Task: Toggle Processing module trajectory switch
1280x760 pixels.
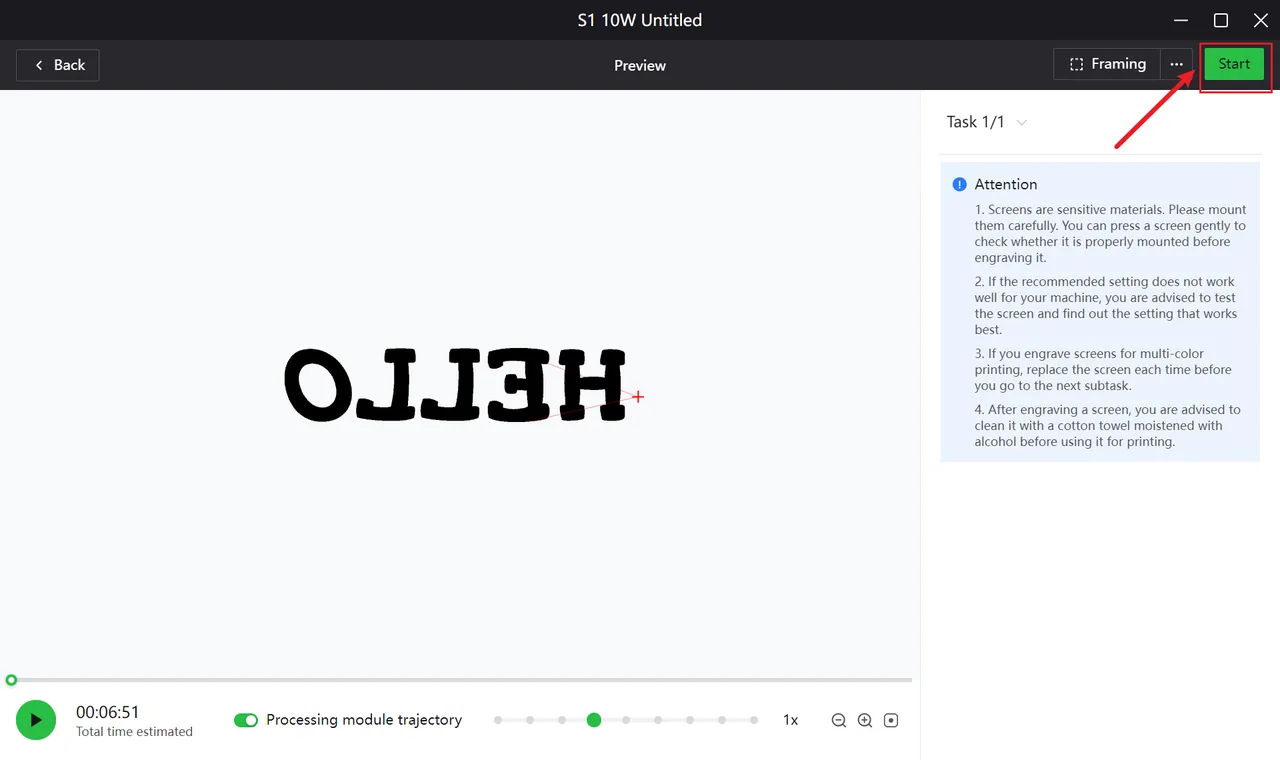Action: [x=246, y=720]
